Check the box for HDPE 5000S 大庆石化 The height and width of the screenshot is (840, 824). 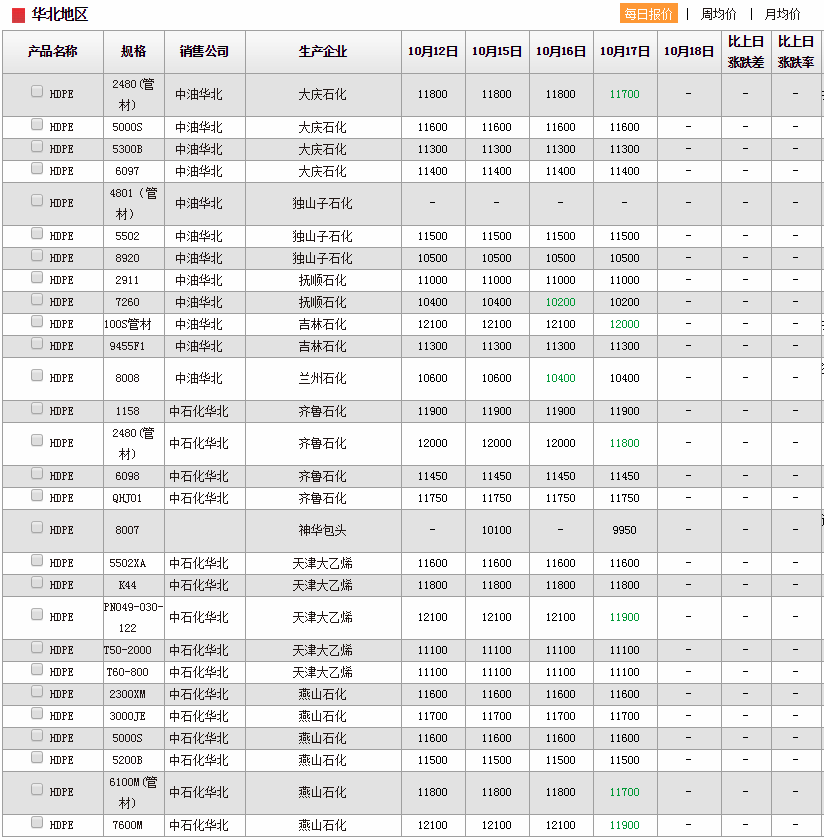click(36, 124)
